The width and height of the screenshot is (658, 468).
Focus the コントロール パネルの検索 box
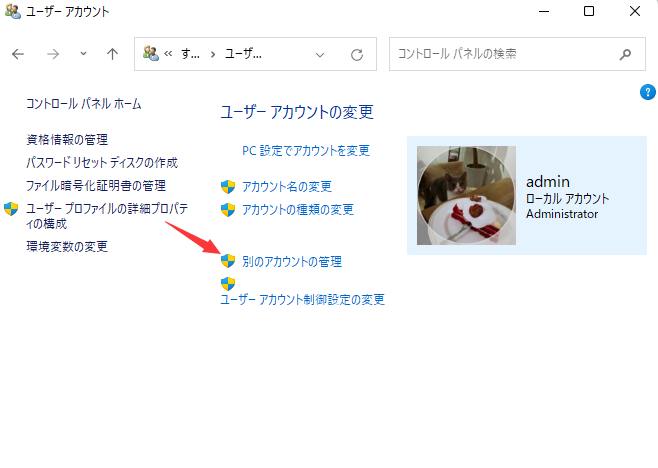tap(517, 54)
